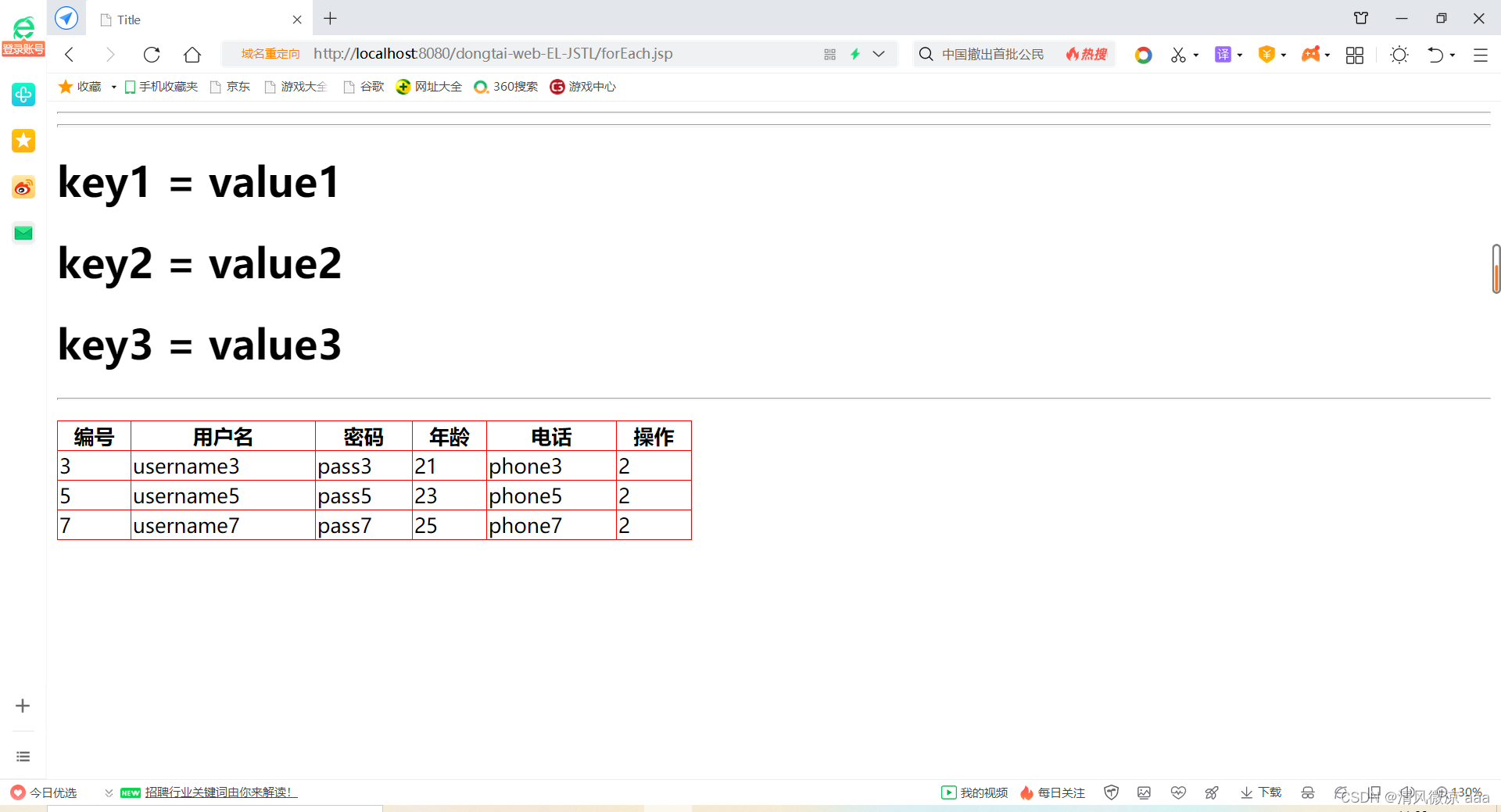Select the Title tab
The width and height of the screenshot is (1501, 812).
tap(199, 20)
